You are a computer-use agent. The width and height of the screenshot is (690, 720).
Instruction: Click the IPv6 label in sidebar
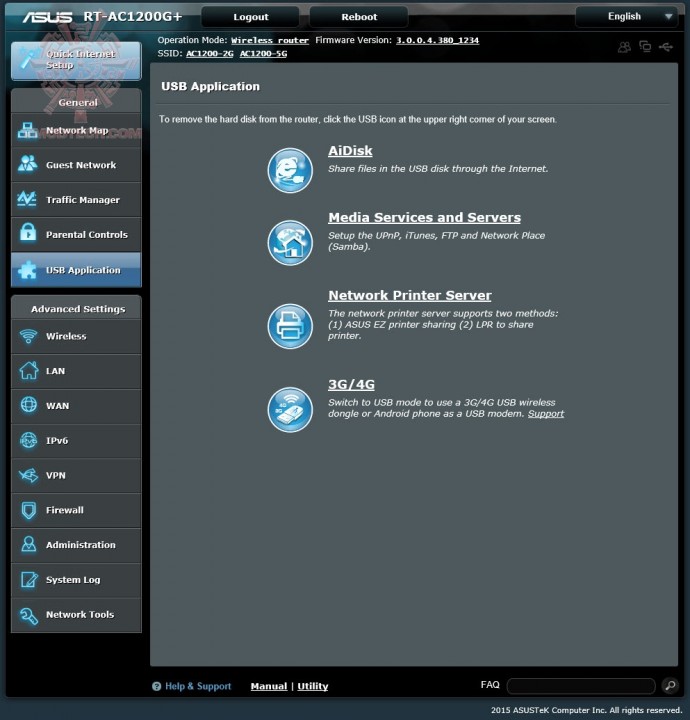pyautogui.click(x=57, y=441)
